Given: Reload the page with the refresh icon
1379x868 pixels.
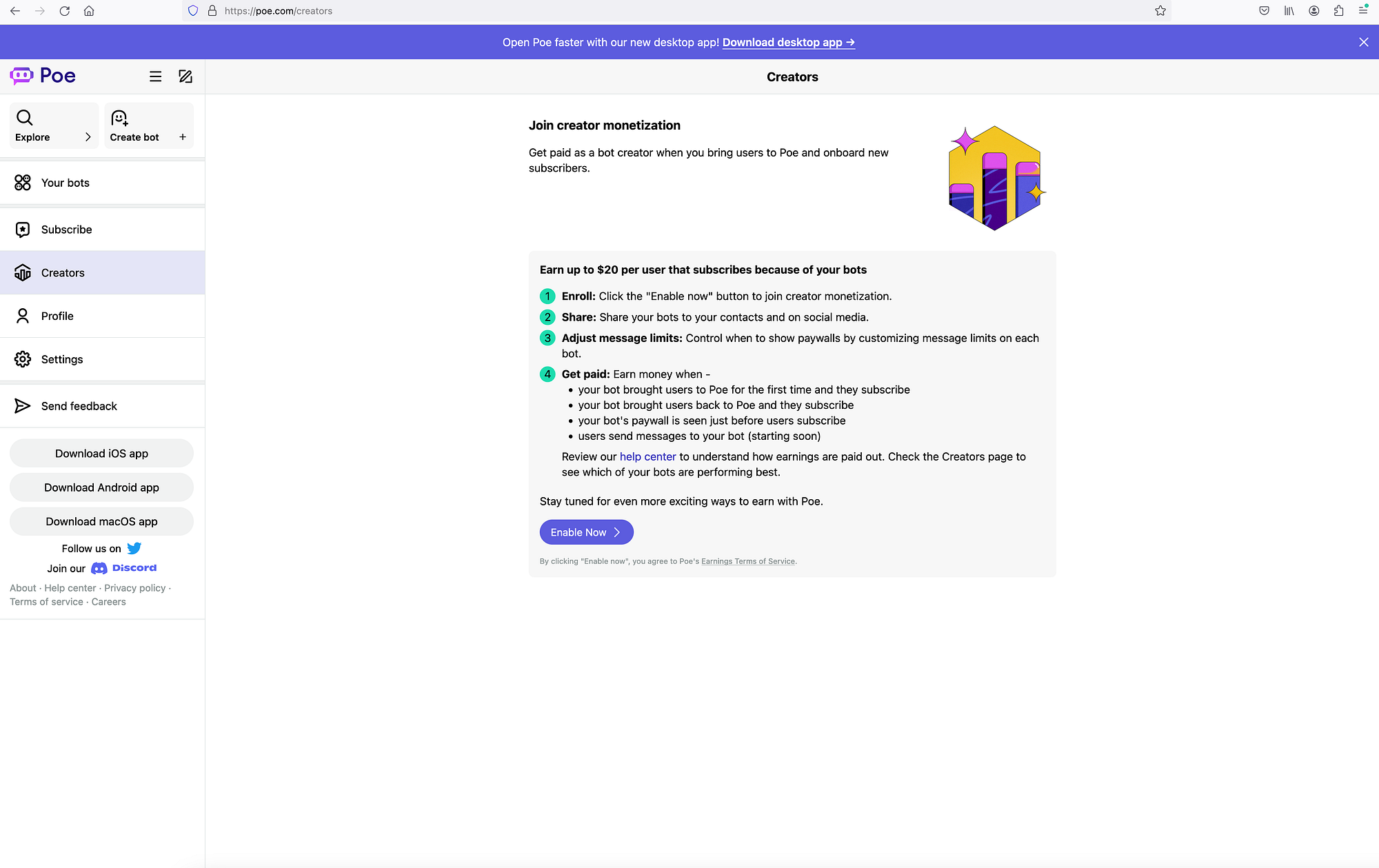Looking at the screenshot, I should click(65, 11).
